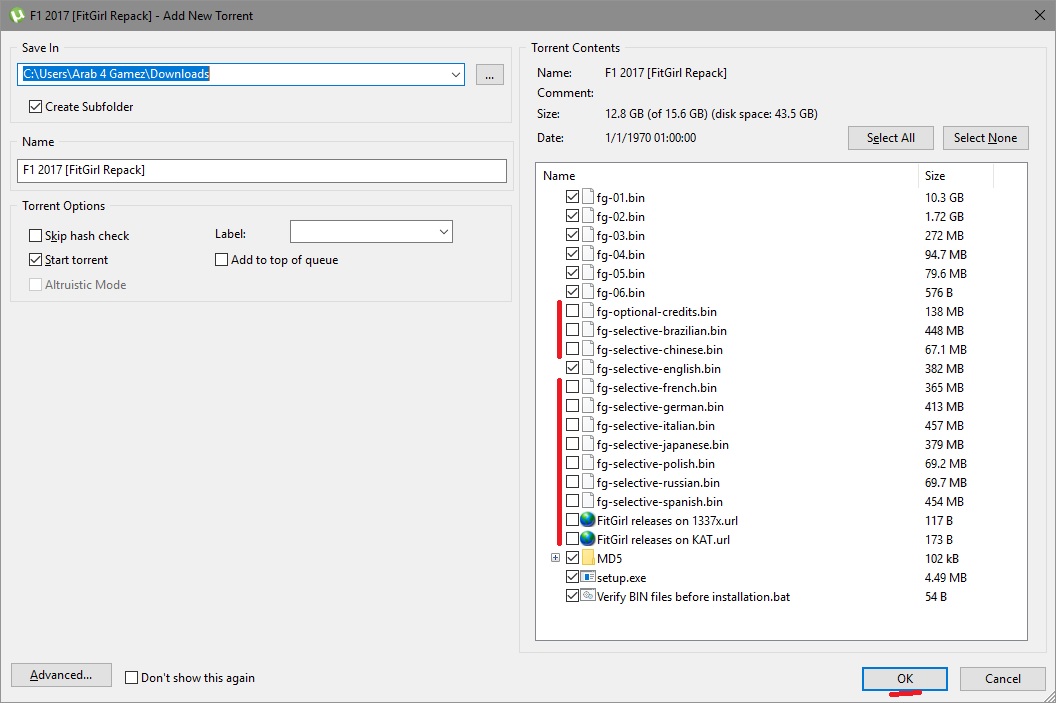Uncheck the setup.exe checkbox
Screen dimensions: 1056x703
click(x=572, y=577)
